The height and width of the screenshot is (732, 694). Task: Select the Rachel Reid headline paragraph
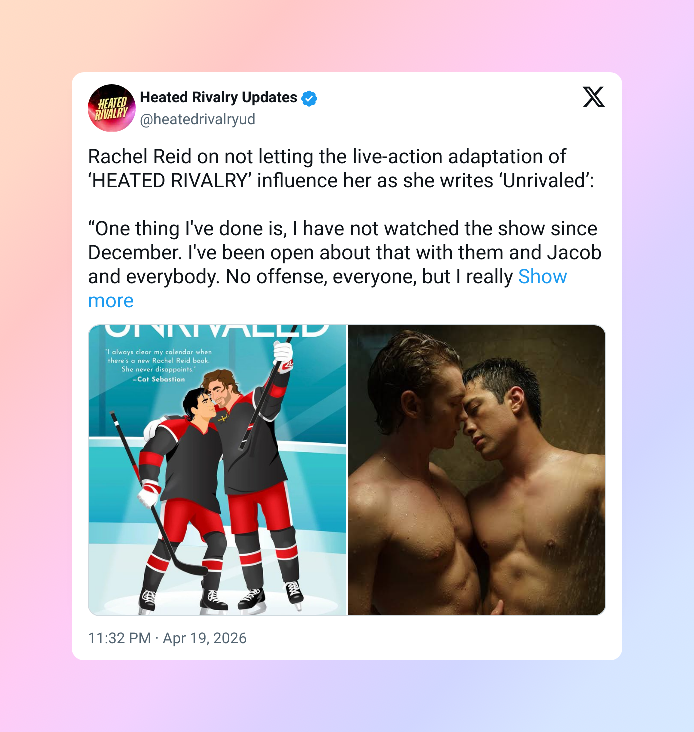click(x=341, y=169)
